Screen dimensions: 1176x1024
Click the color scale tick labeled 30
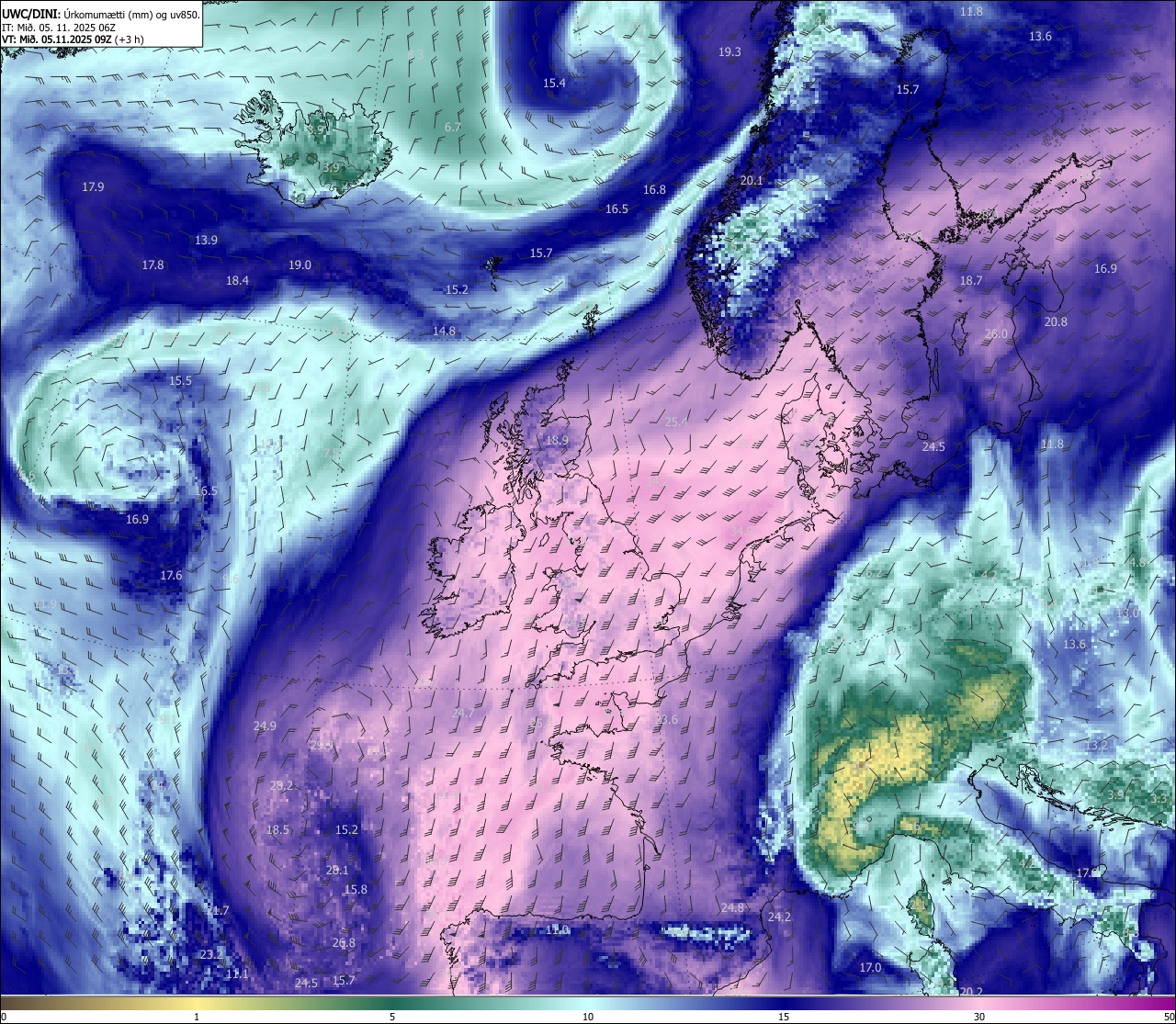pyautogui.click(x=979, y=1017)
